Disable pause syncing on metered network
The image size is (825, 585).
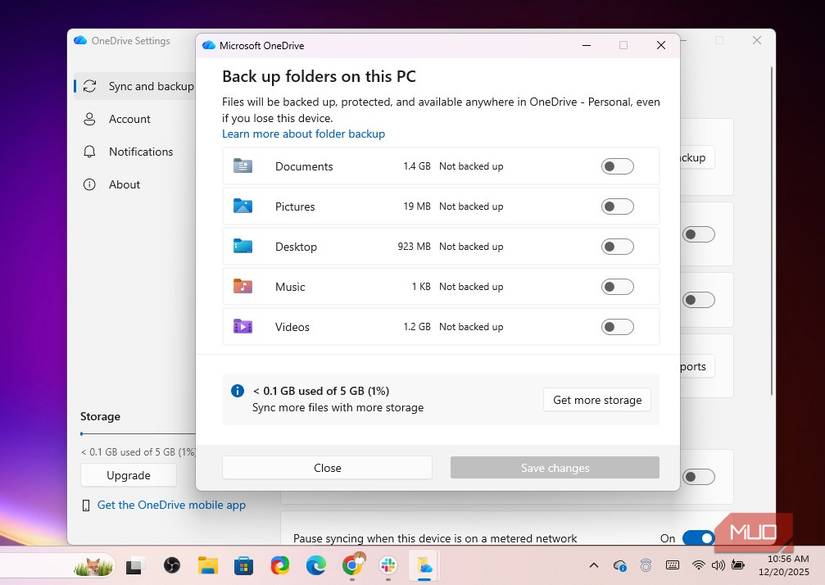(697, 538)
